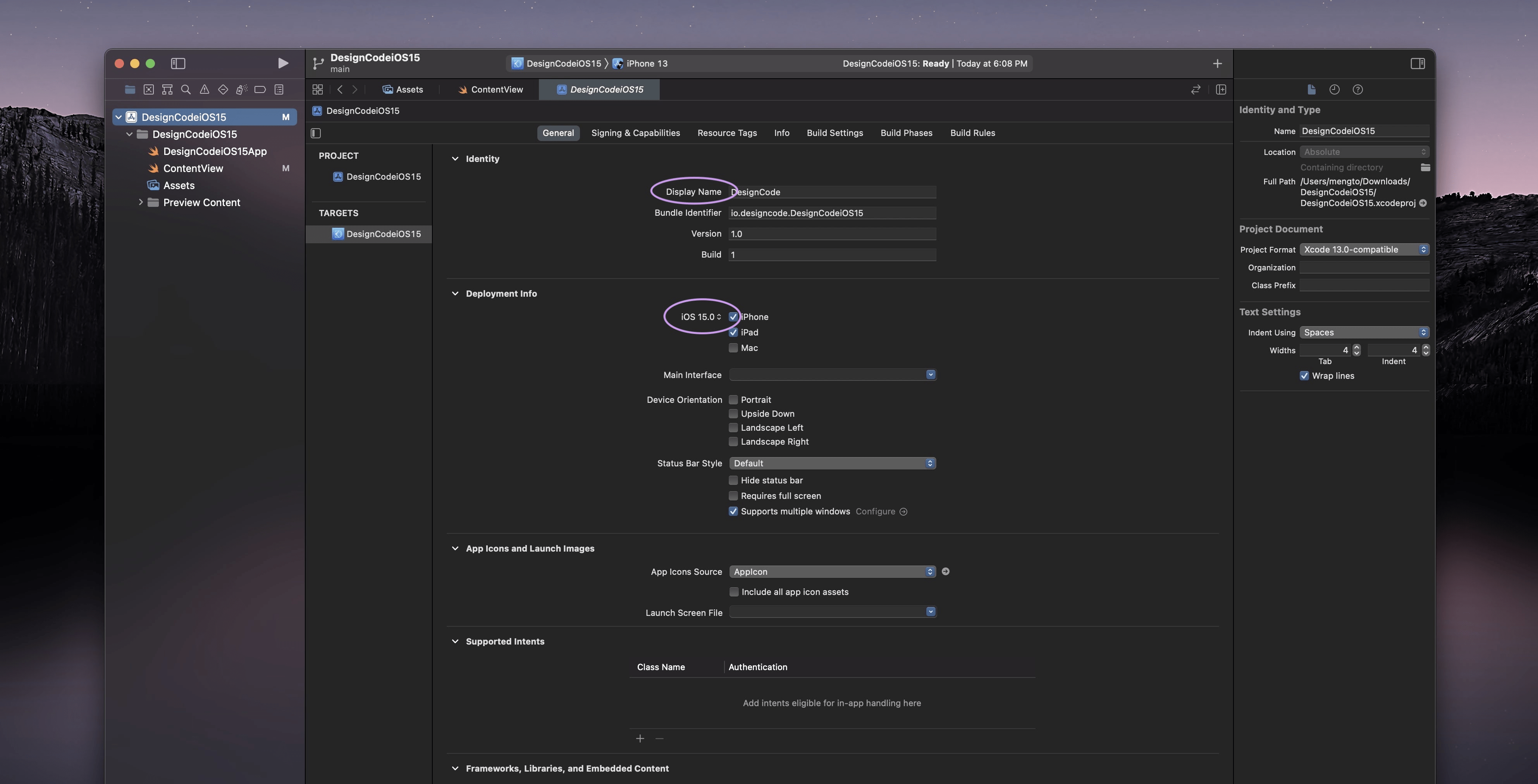Open the ContentView editor tab

[490, 89]
